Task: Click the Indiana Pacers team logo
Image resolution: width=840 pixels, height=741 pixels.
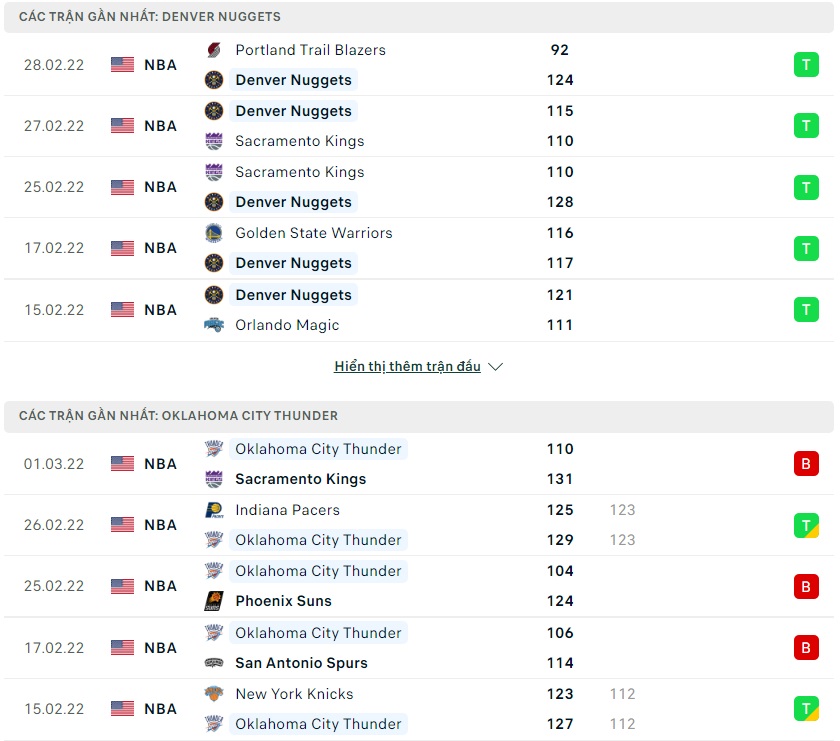Action: pos(213,510)
